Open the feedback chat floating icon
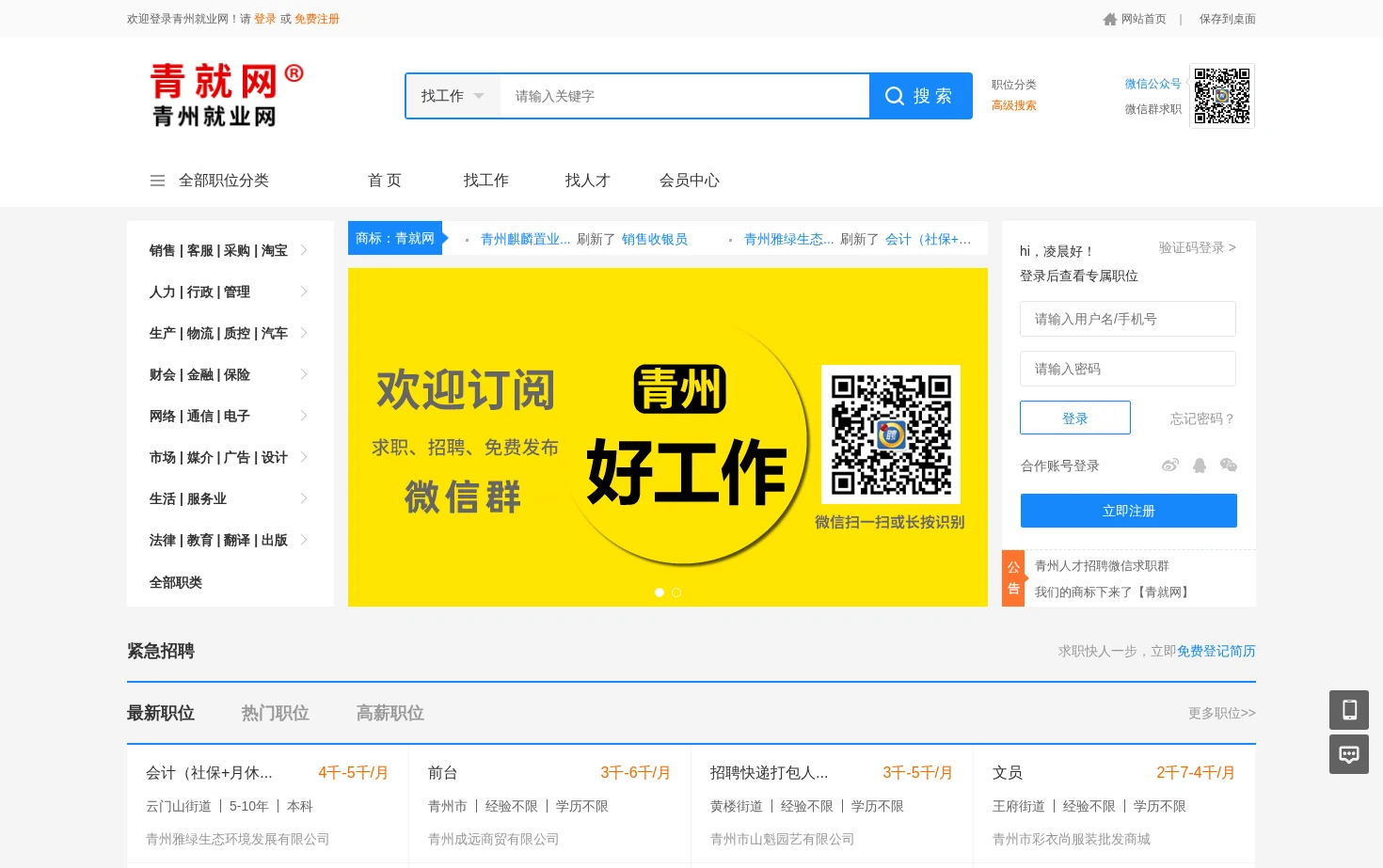Image resolution: width=1383 pixels, height=868 pixels. (1349, 754)
